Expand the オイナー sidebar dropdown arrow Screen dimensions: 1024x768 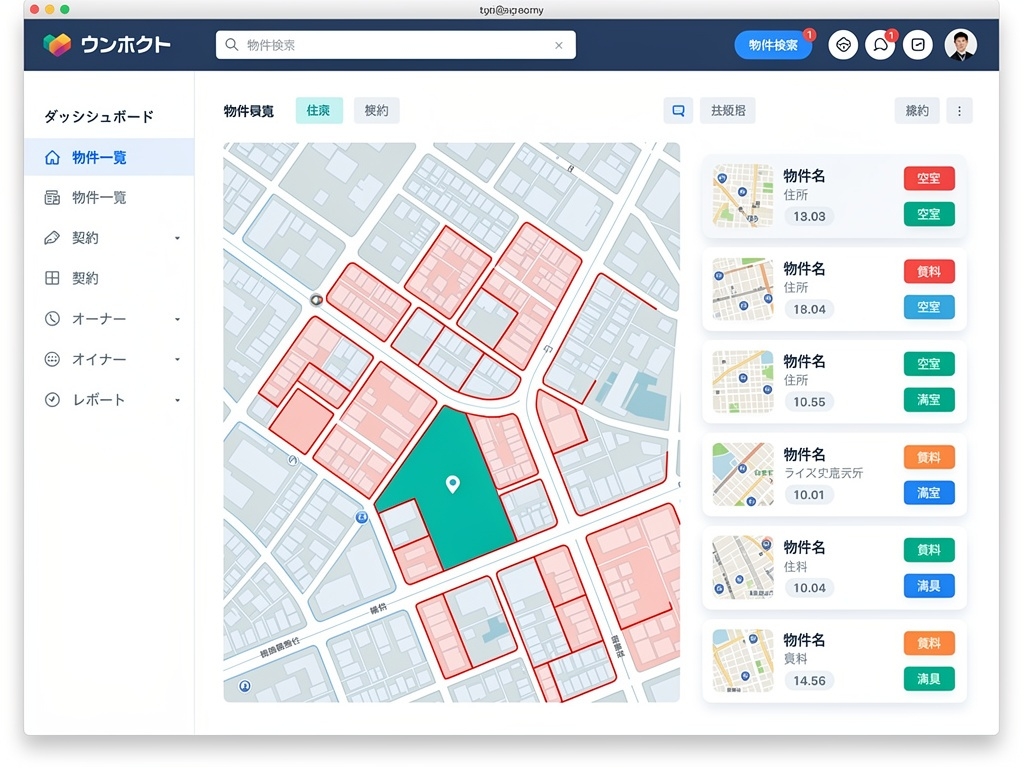pos(177,359)
